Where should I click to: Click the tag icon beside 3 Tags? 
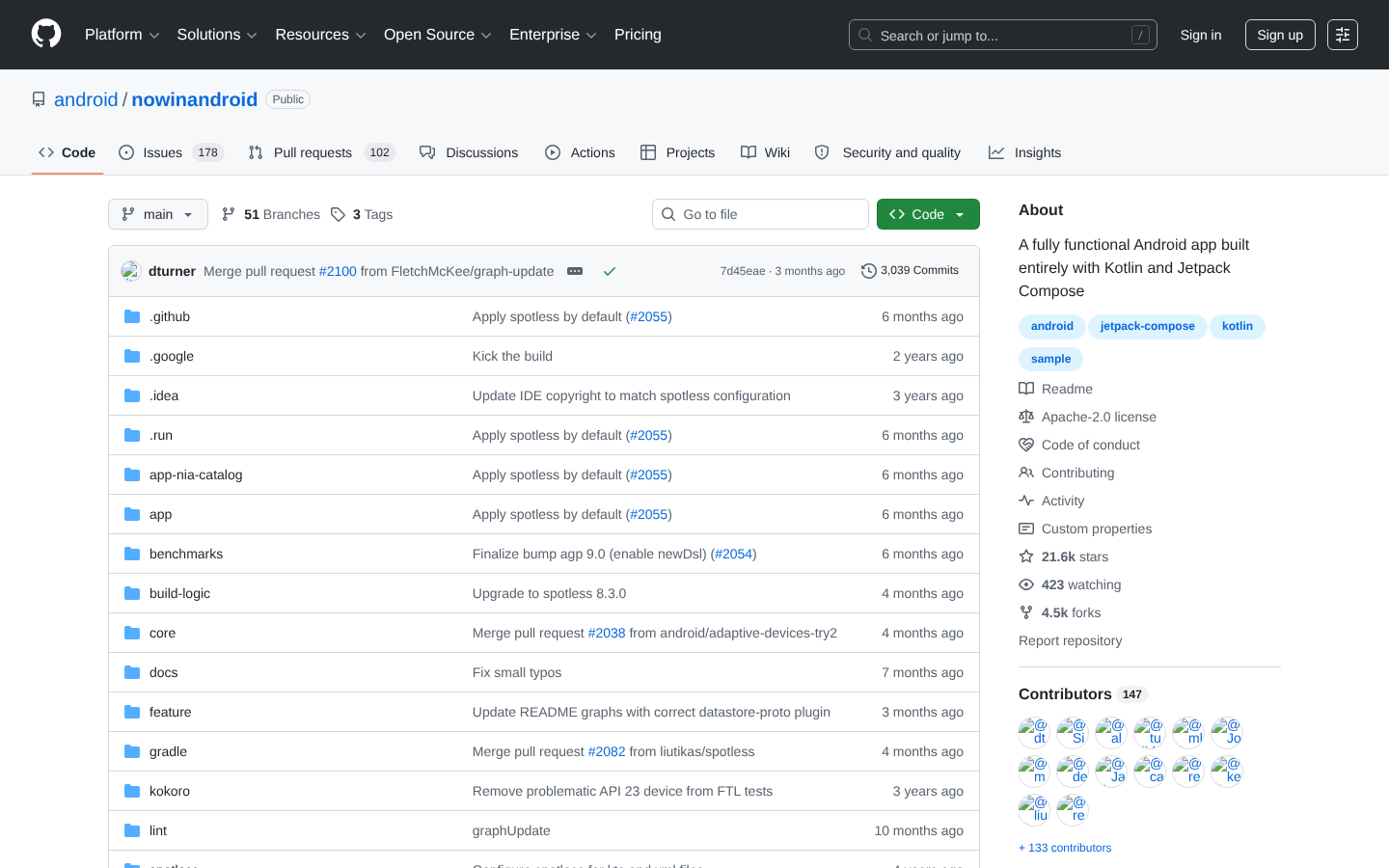tap(338, 214)
